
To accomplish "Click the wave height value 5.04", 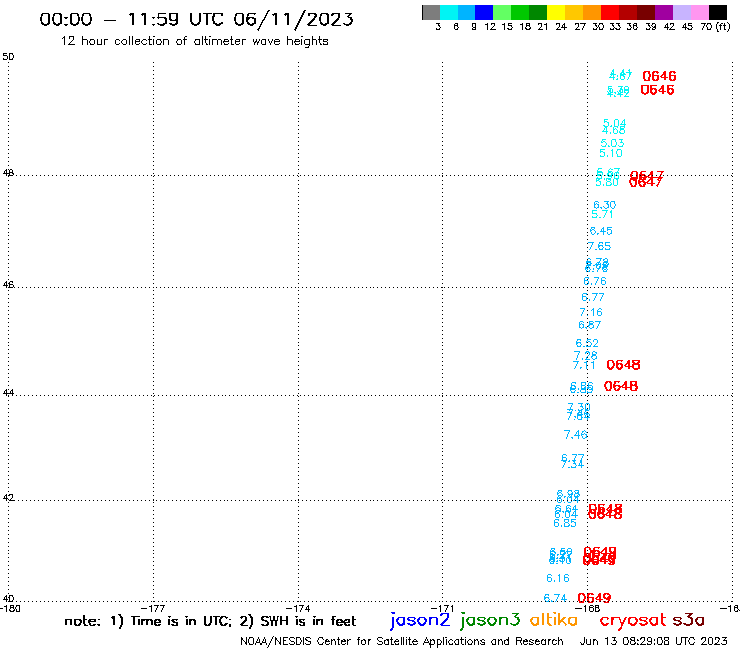I will pos(615,123).
